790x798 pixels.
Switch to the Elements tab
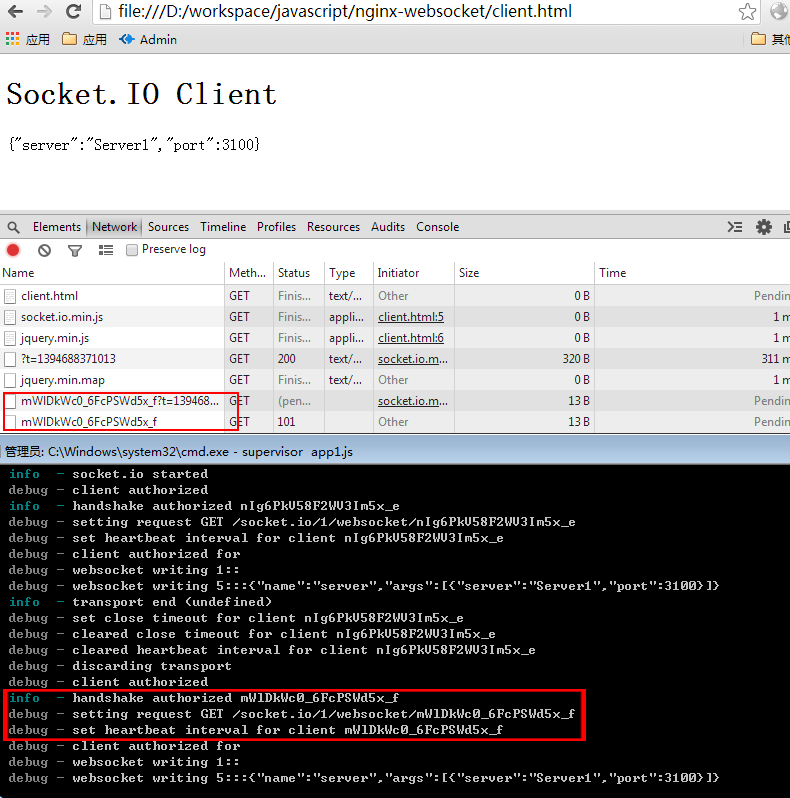pos(57,227)
